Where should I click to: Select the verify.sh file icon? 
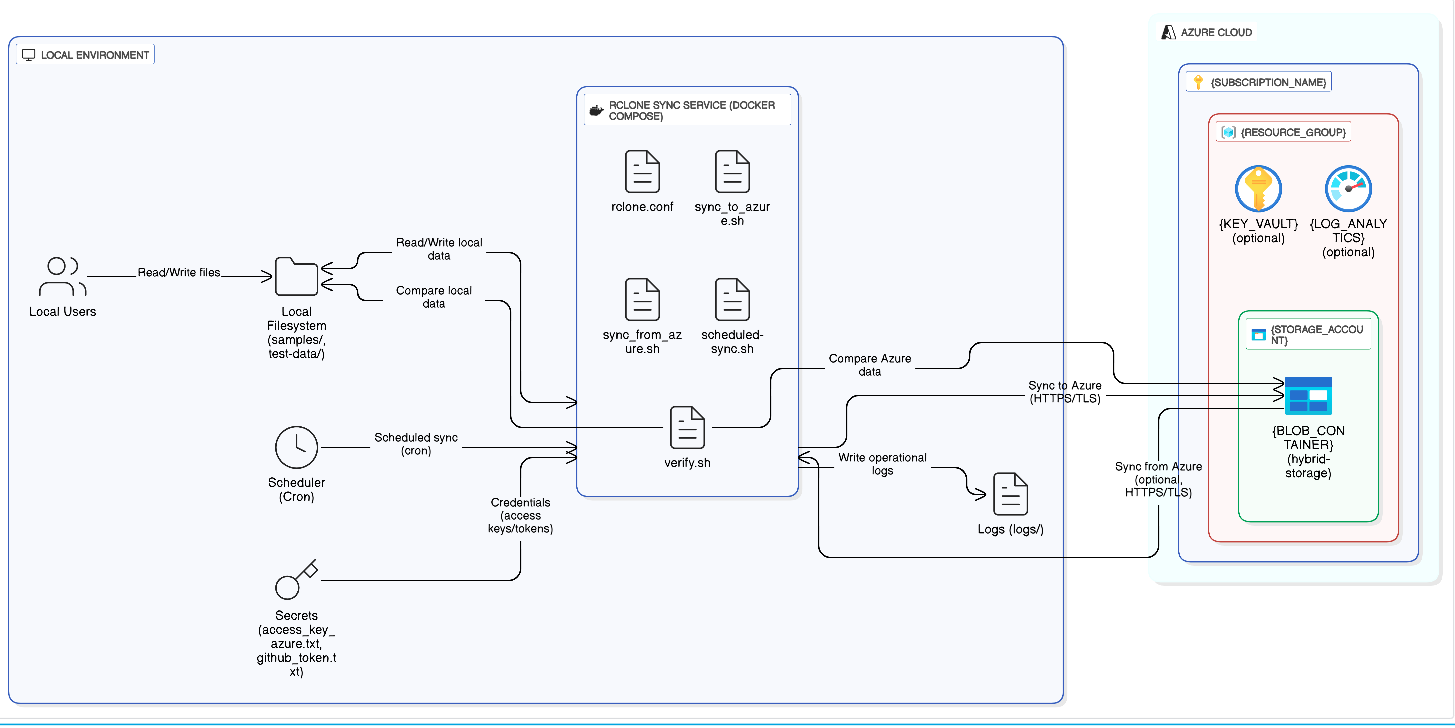click(687, 427)
